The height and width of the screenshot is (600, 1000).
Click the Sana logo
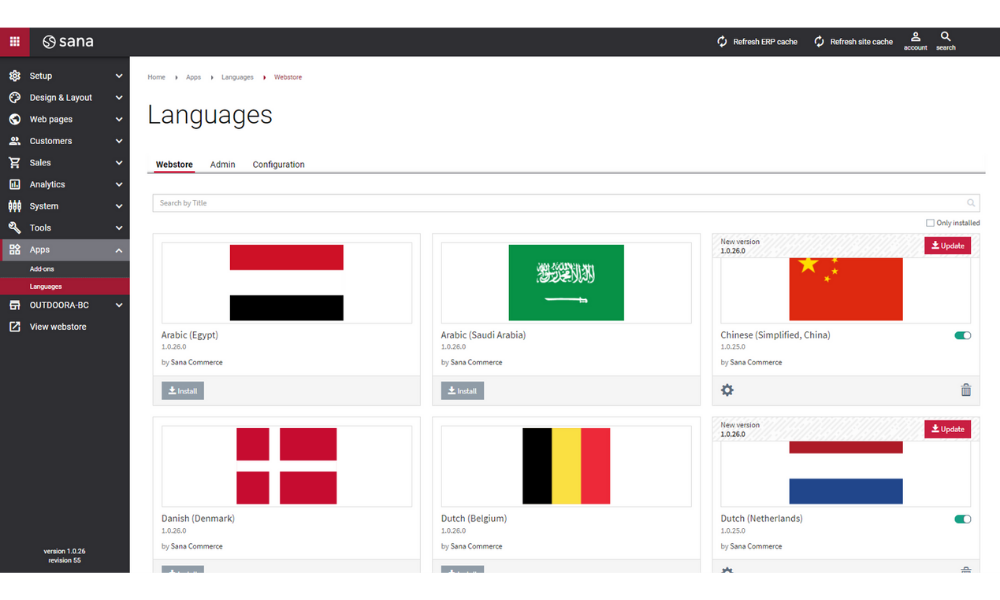click(x=68, y=41)
